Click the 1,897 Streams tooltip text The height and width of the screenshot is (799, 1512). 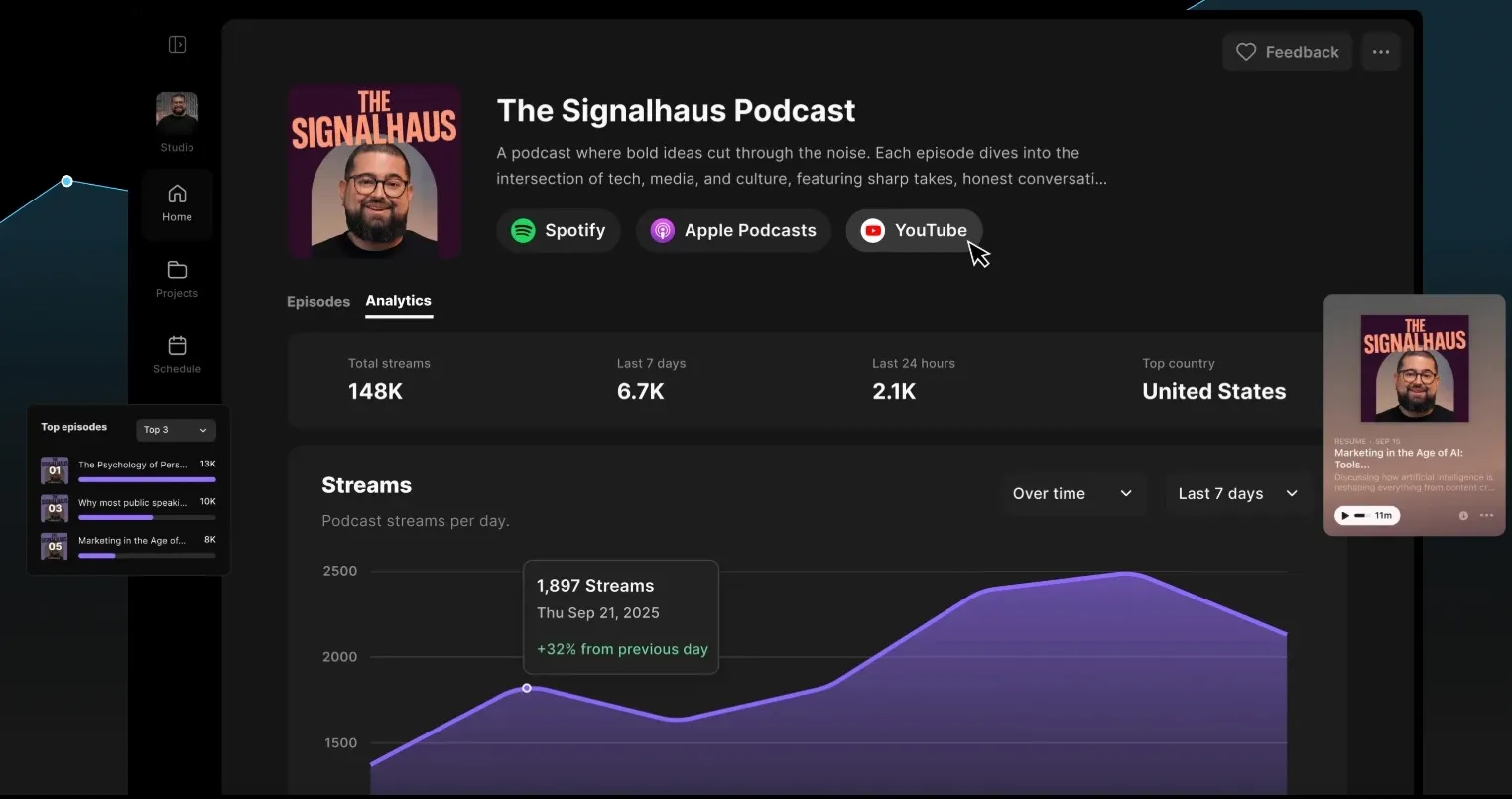[x=595, y=586]
